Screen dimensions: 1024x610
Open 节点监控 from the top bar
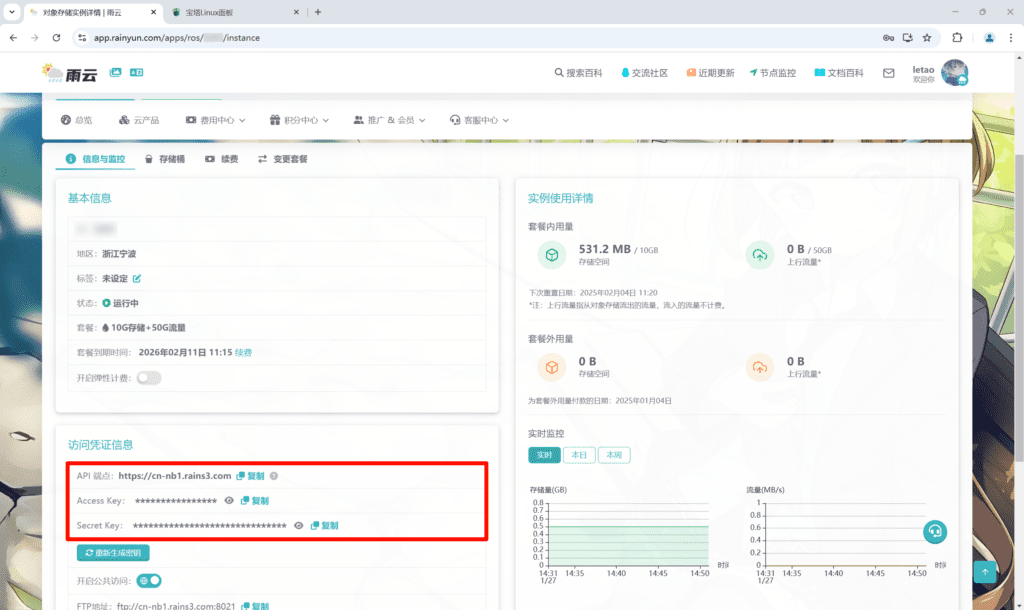pos(772,73)
